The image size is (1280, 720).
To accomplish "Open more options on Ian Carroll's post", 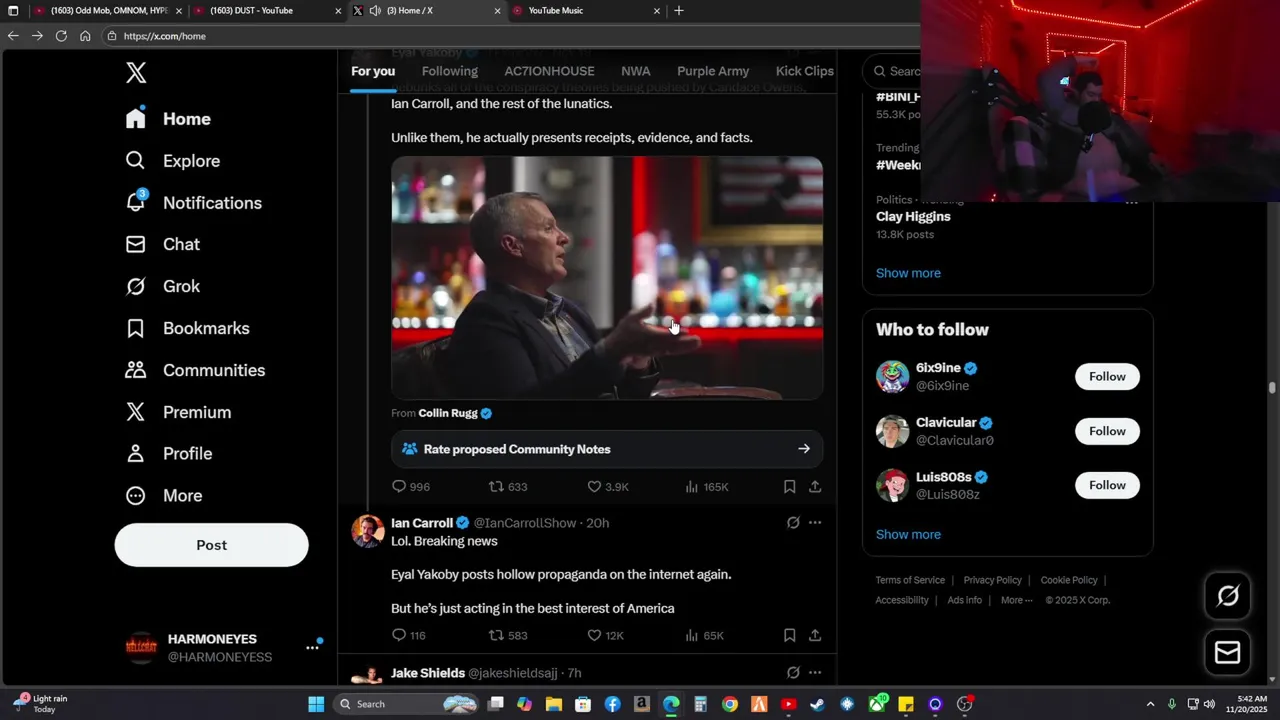I will [x=815, y=523].
